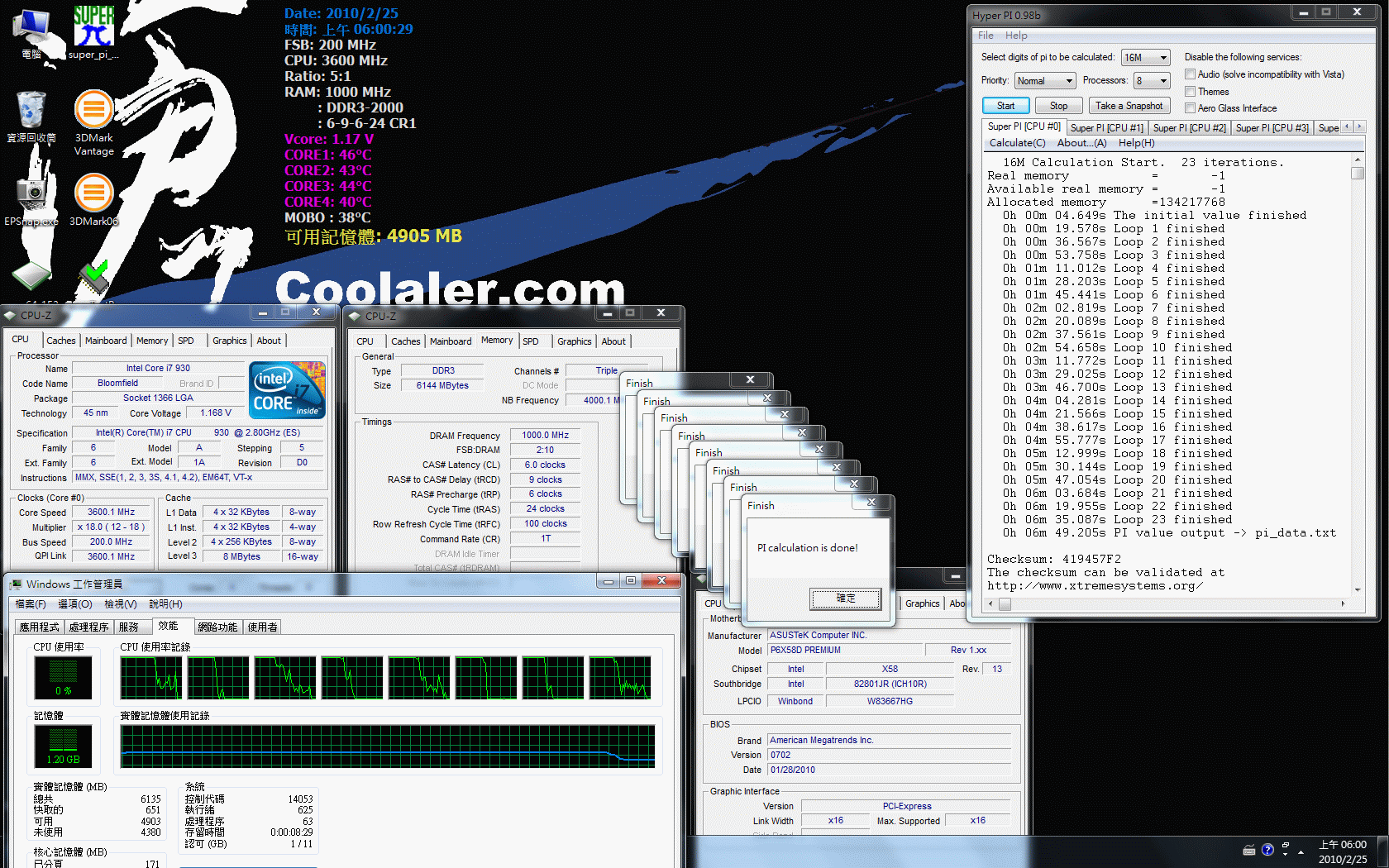This screenshot has width=1389, height=868.
Task: Click the Task Manager window title icon
Action: point(16,584)
